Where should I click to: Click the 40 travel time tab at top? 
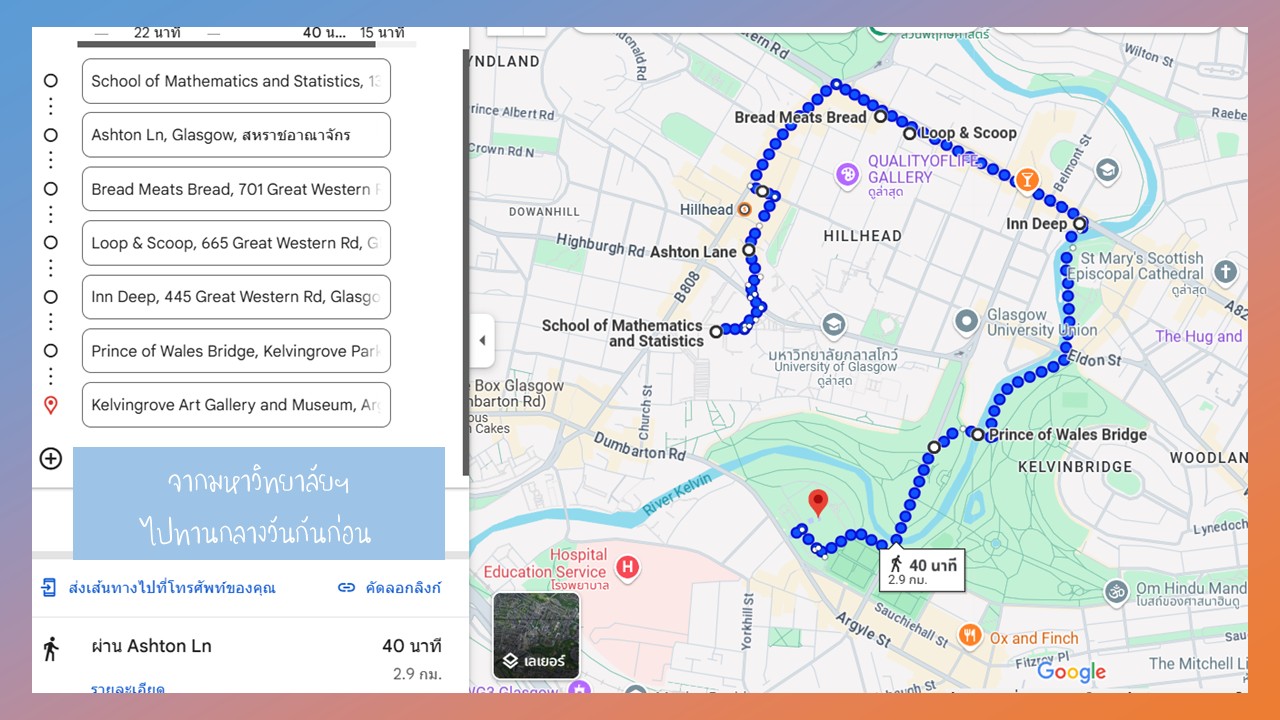point(324,33)
